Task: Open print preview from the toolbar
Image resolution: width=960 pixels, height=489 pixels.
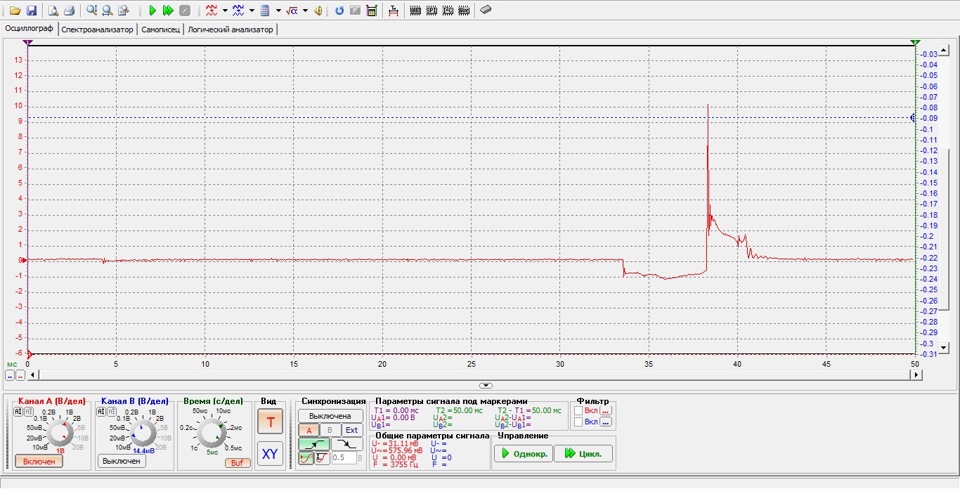Action: 53,10
